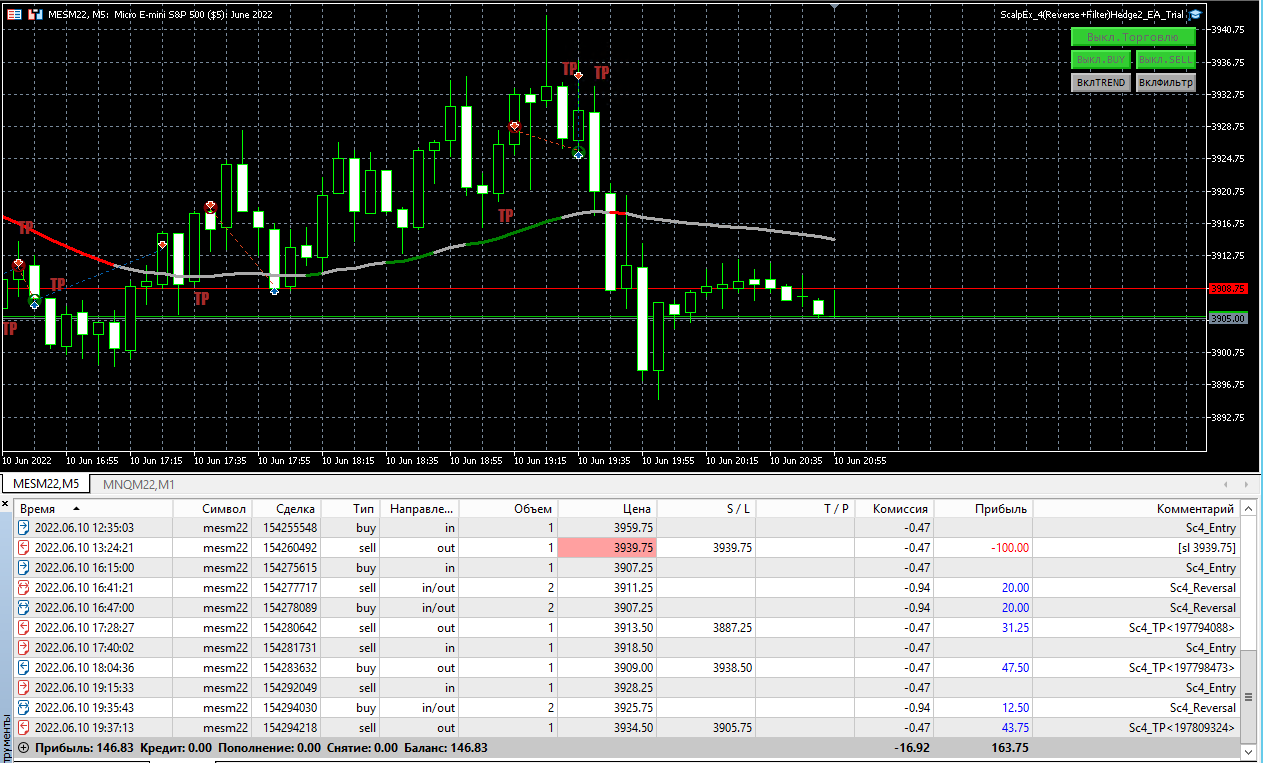The width and height of the screenshot is (1263, 763).
Task: Click the red 3908.75 price level label
Action: pyautogui.click(x=1227, y=288)
